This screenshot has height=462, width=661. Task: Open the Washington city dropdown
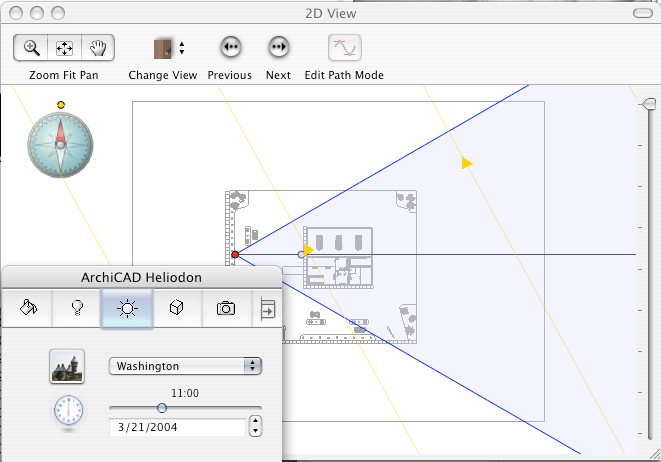tap(184, 366)
